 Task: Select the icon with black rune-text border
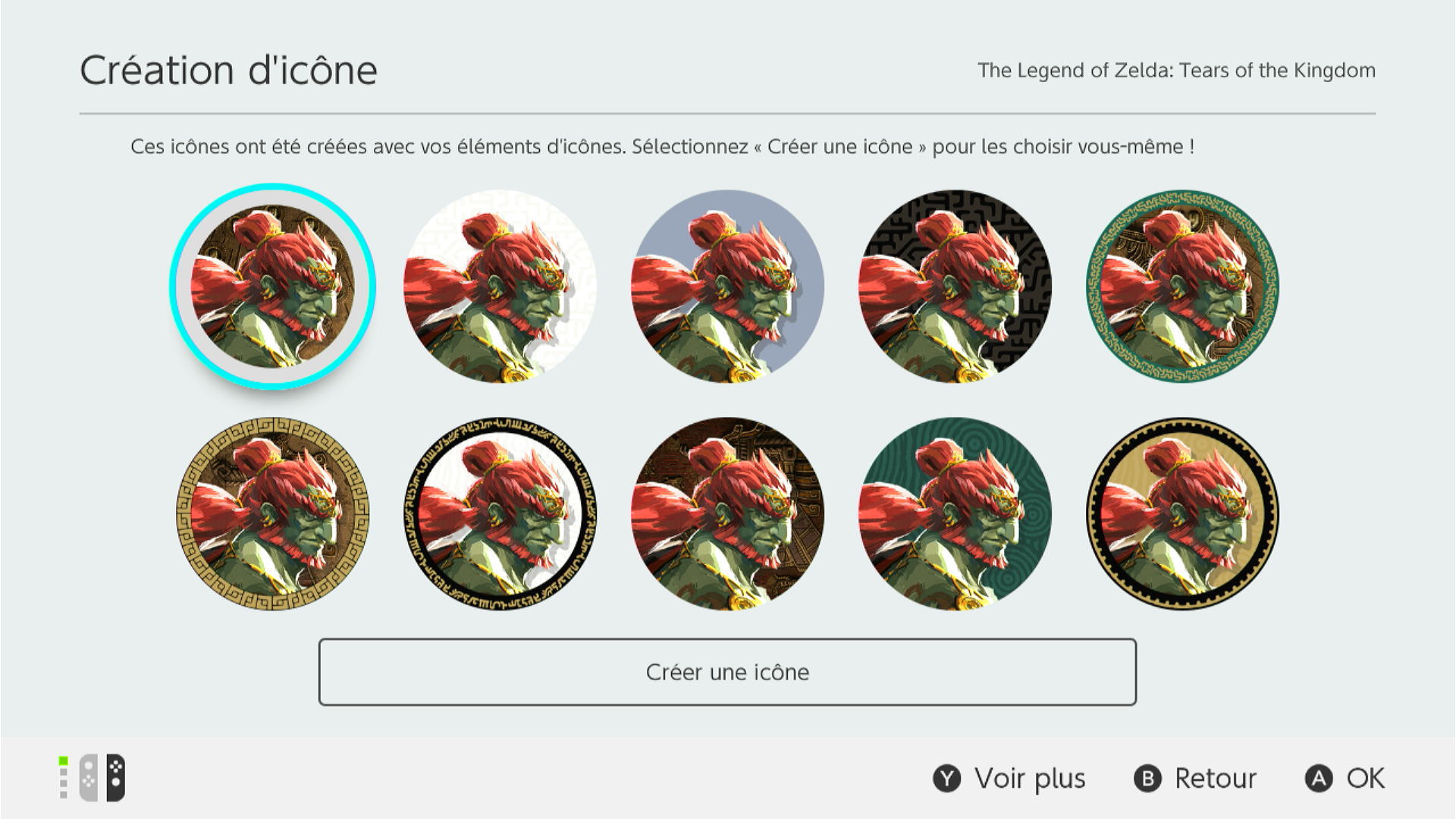pyautogui.click(x=500, y=514)
